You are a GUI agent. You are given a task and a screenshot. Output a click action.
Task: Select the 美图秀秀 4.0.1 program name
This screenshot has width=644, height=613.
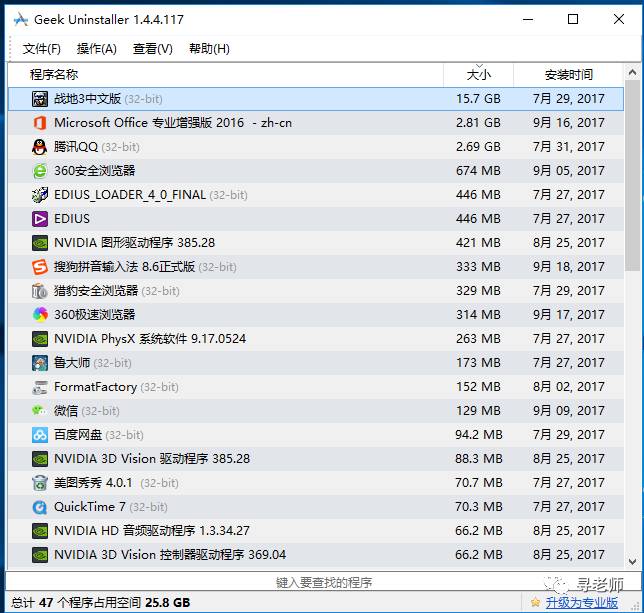point(93,483)
